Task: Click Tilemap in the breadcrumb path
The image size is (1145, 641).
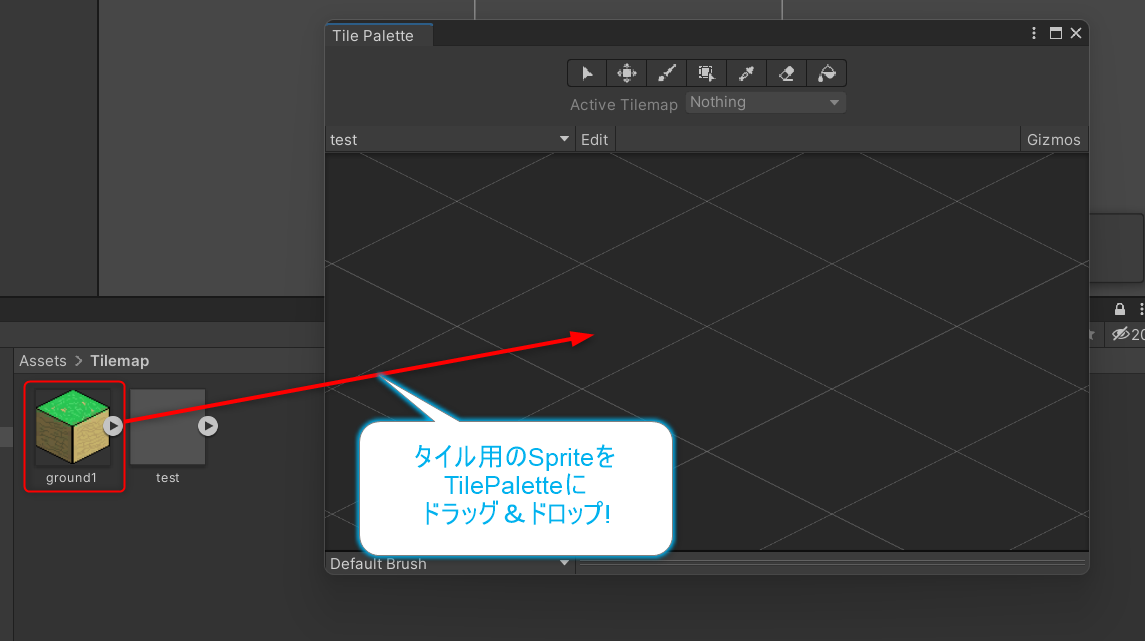Action: [x=119, y=360]
